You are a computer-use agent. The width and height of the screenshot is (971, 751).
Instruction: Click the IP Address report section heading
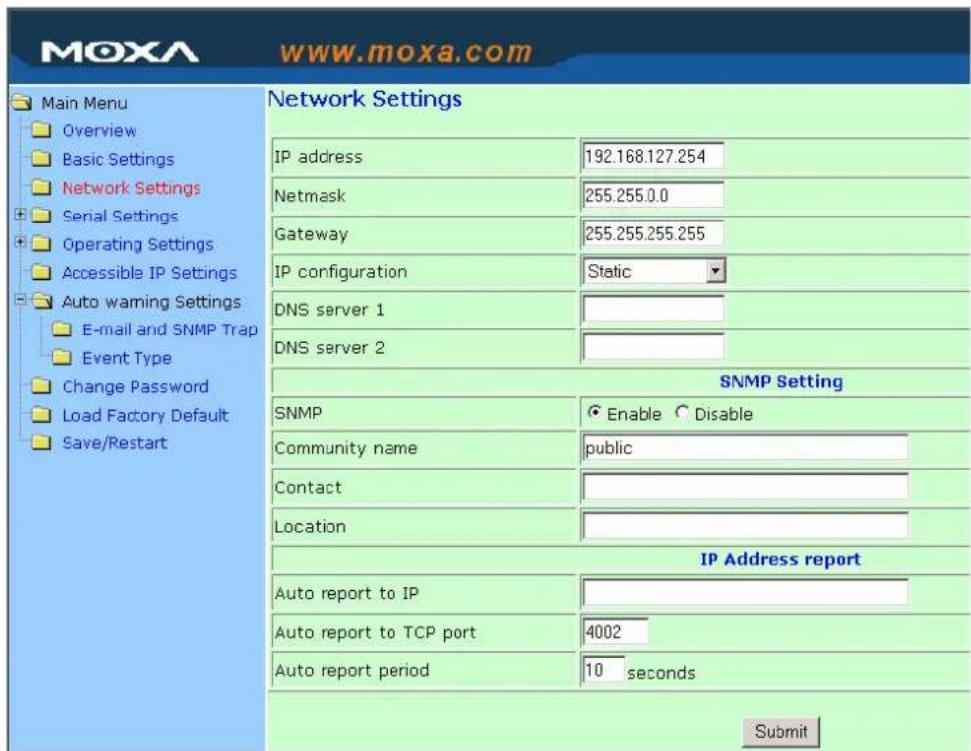pyautogui.click(x=780, y=559)
